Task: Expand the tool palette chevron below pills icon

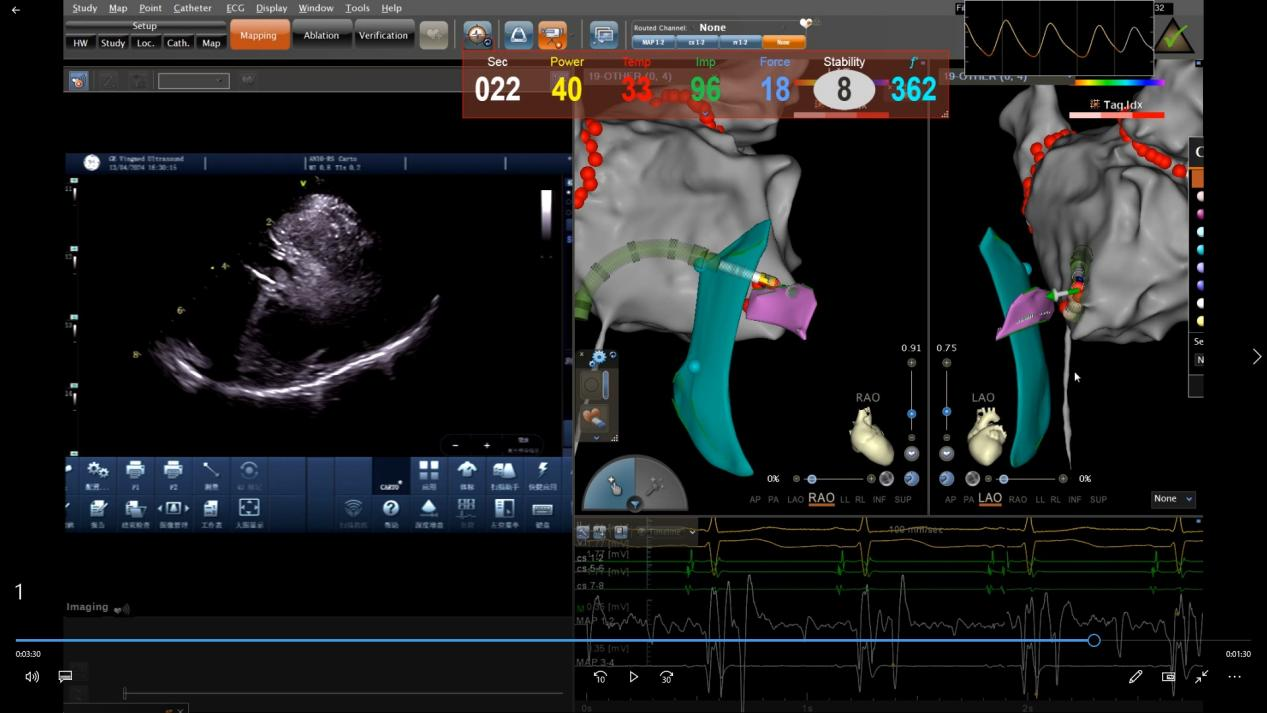Action: click(x=597, y=437)
